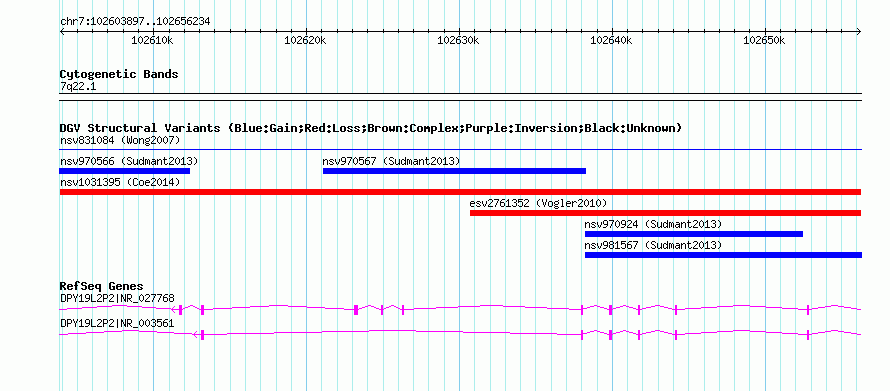Open the nsv981567 (Sudmant2013) blue bar

pos(723,255)
